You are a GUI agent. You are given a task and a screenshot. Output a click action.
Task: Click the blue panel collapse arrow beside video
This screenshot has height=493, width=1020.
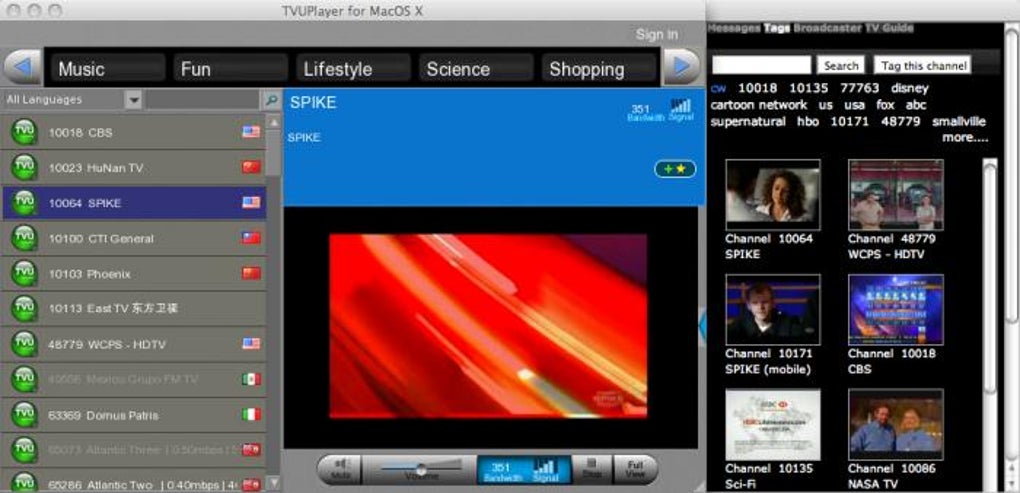click(x=702, y=326)
